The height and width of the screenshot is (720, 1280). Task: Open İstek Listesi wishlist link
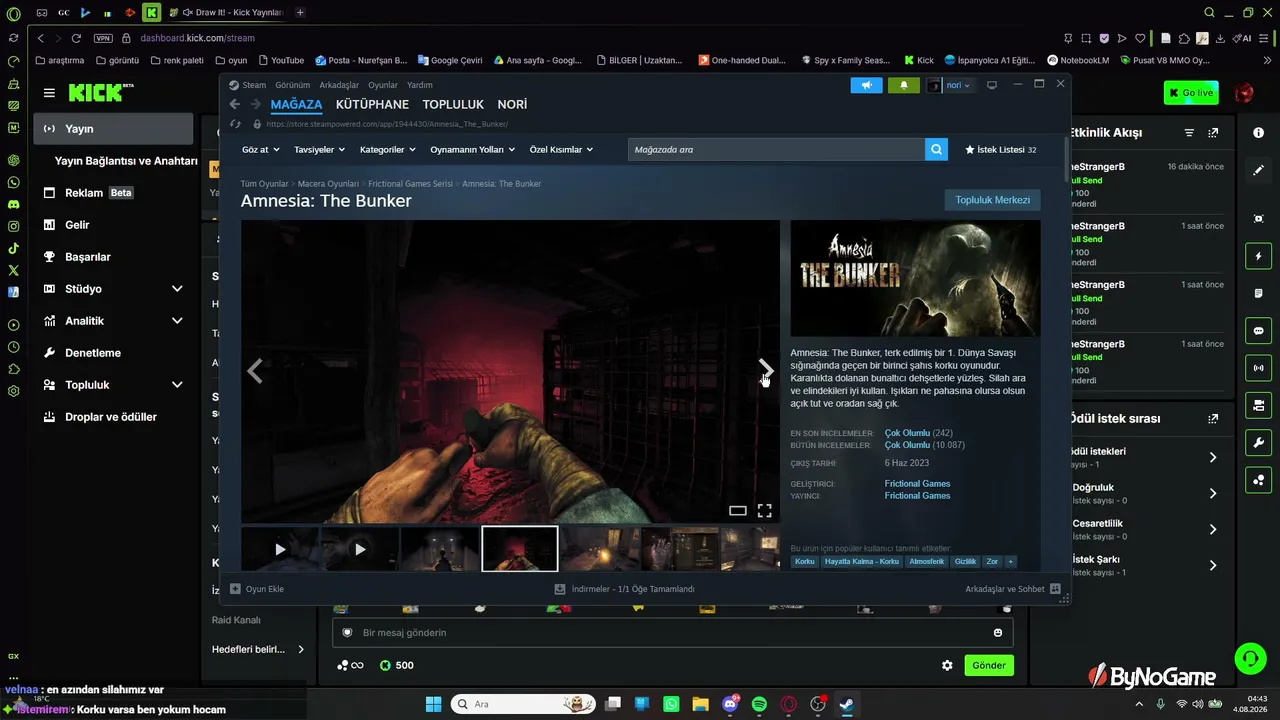point(1000,150)
